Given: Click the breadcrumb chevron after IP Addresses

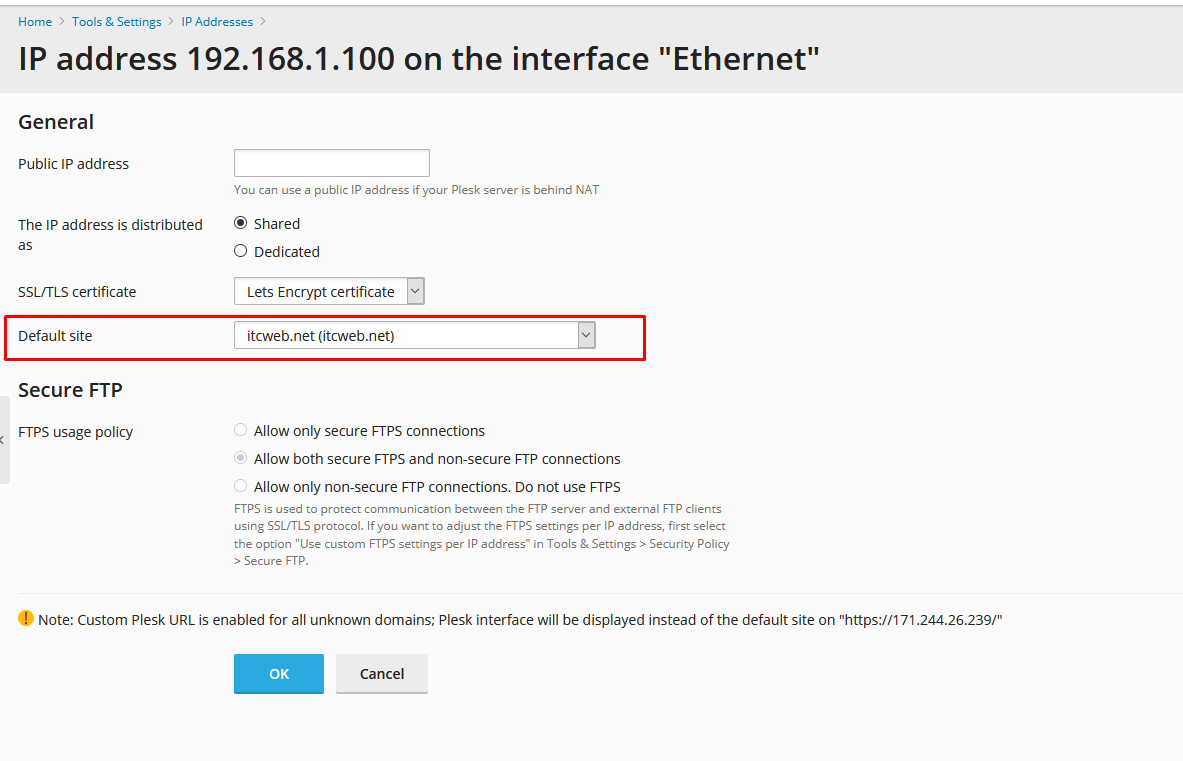Looking at the screenshot, I should [263, 21].
